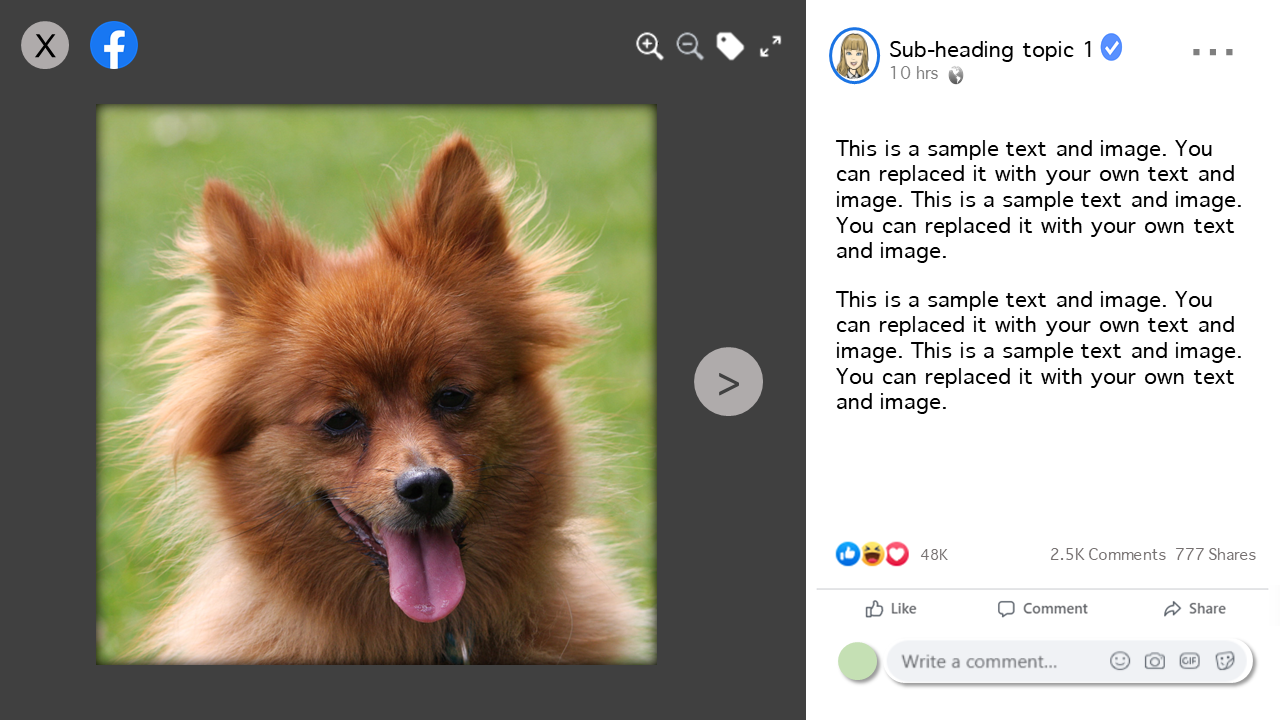This screenshot has height=720, width=1280.
Task: Go to next photo with arrow button
Action: point(728,382)
